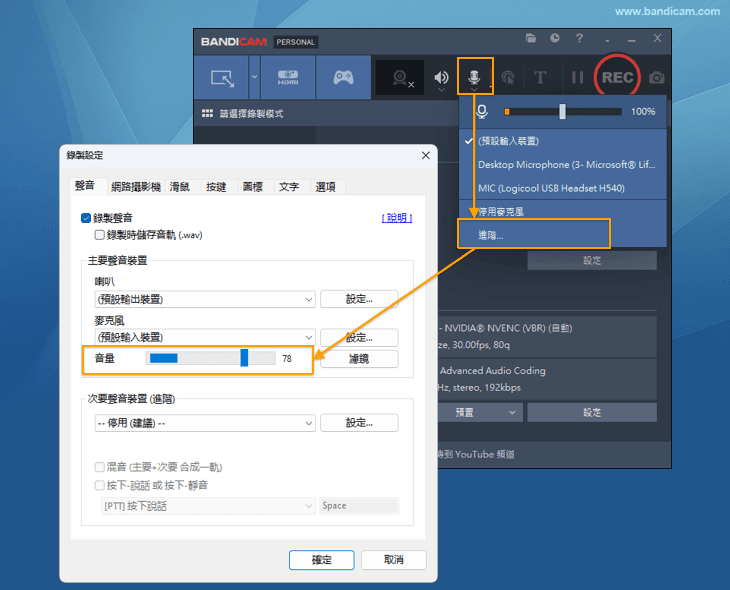Screen dimensions: 730x590
Task: Adjust microphone volume slider at 100%
Action: pyautogui.click(x=563, y=111)
